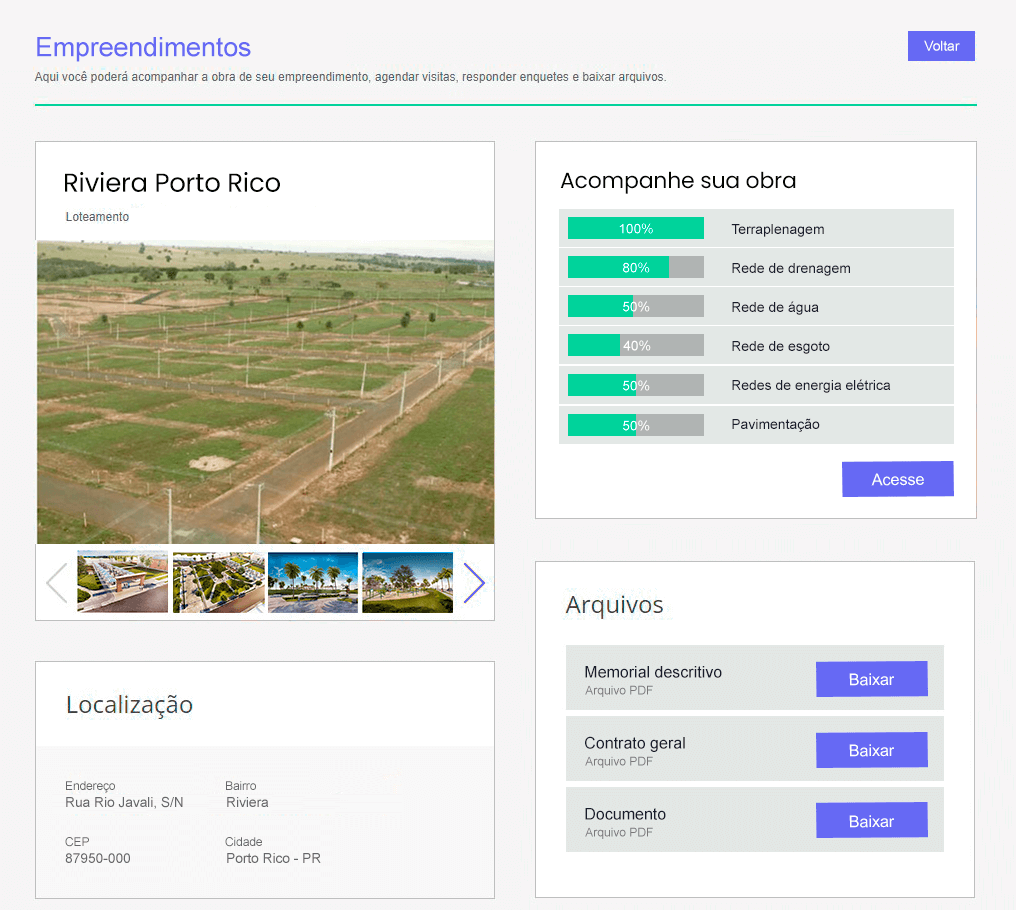The width and height of the screenshot is (1016, 910).
Task: Select the second aerial park thumbnail
Action: pos(218,581)
